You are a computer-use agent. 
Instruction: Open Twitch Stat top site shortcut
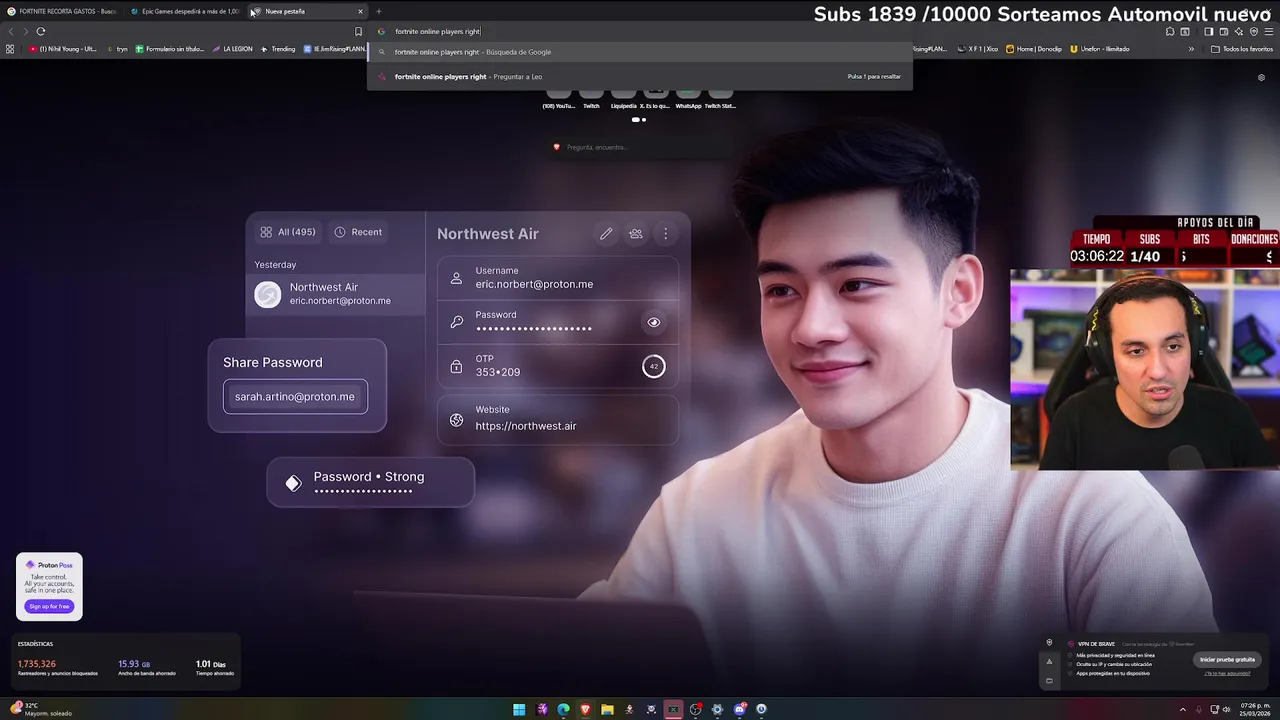click(x=720, y=98)
